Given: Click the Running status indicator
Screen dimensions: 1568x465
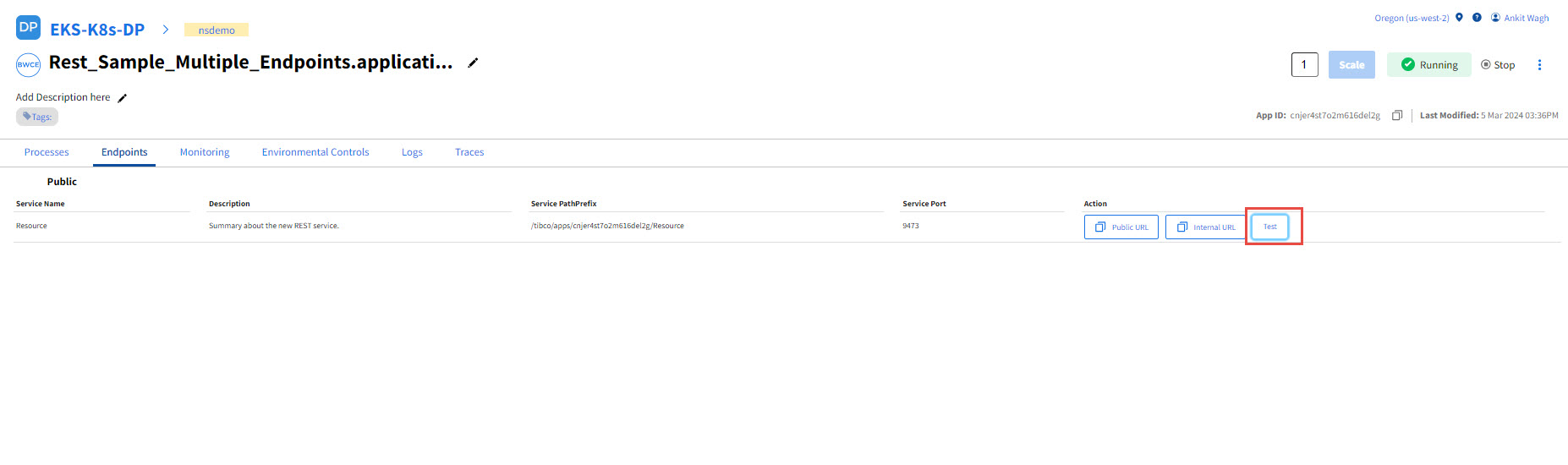Looking at the screenshot, I should pyautogui.click(x=1429, y=64).
